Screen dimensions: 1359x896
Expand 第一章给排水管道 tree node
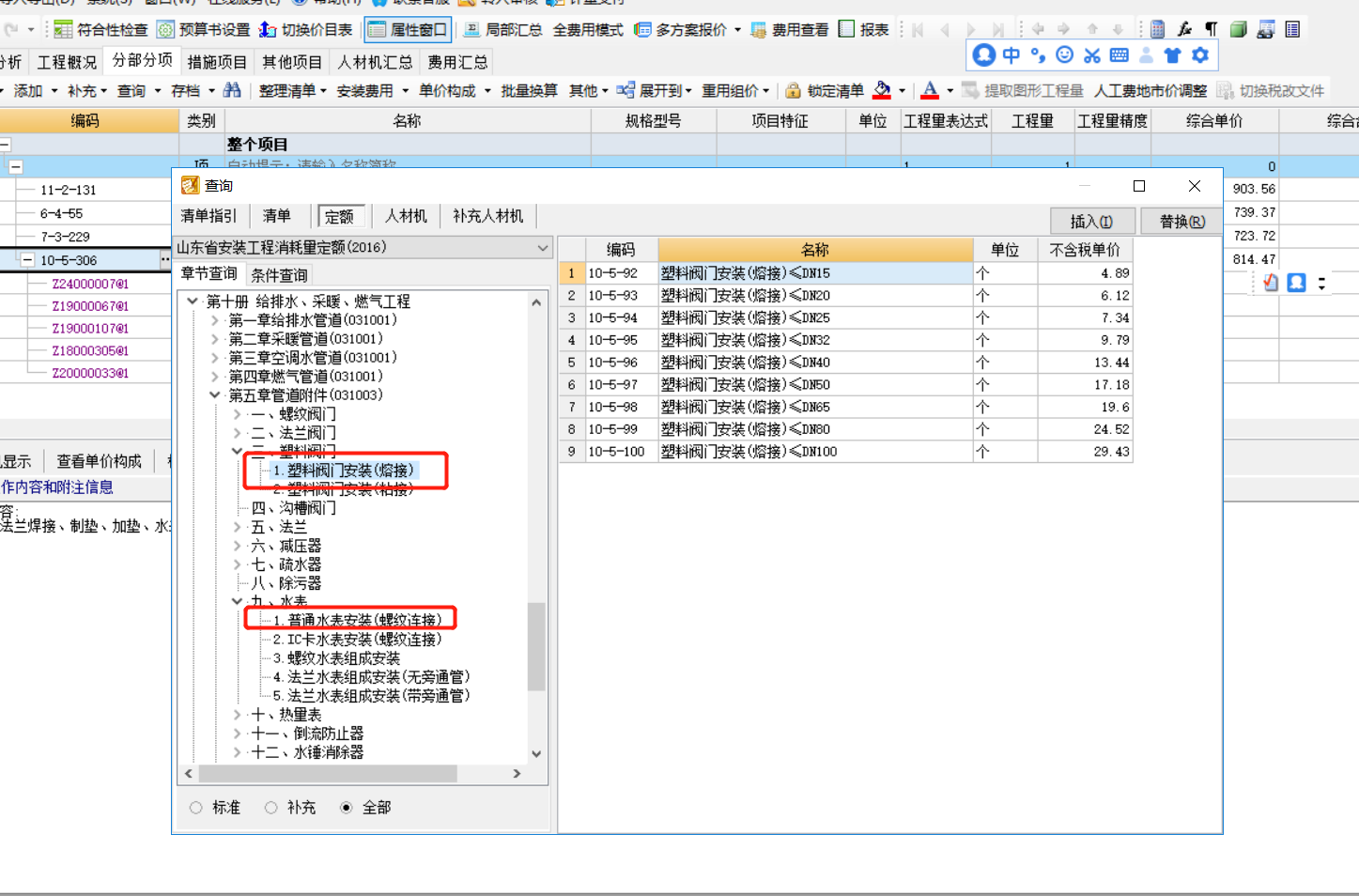click(x=215, y=320)
